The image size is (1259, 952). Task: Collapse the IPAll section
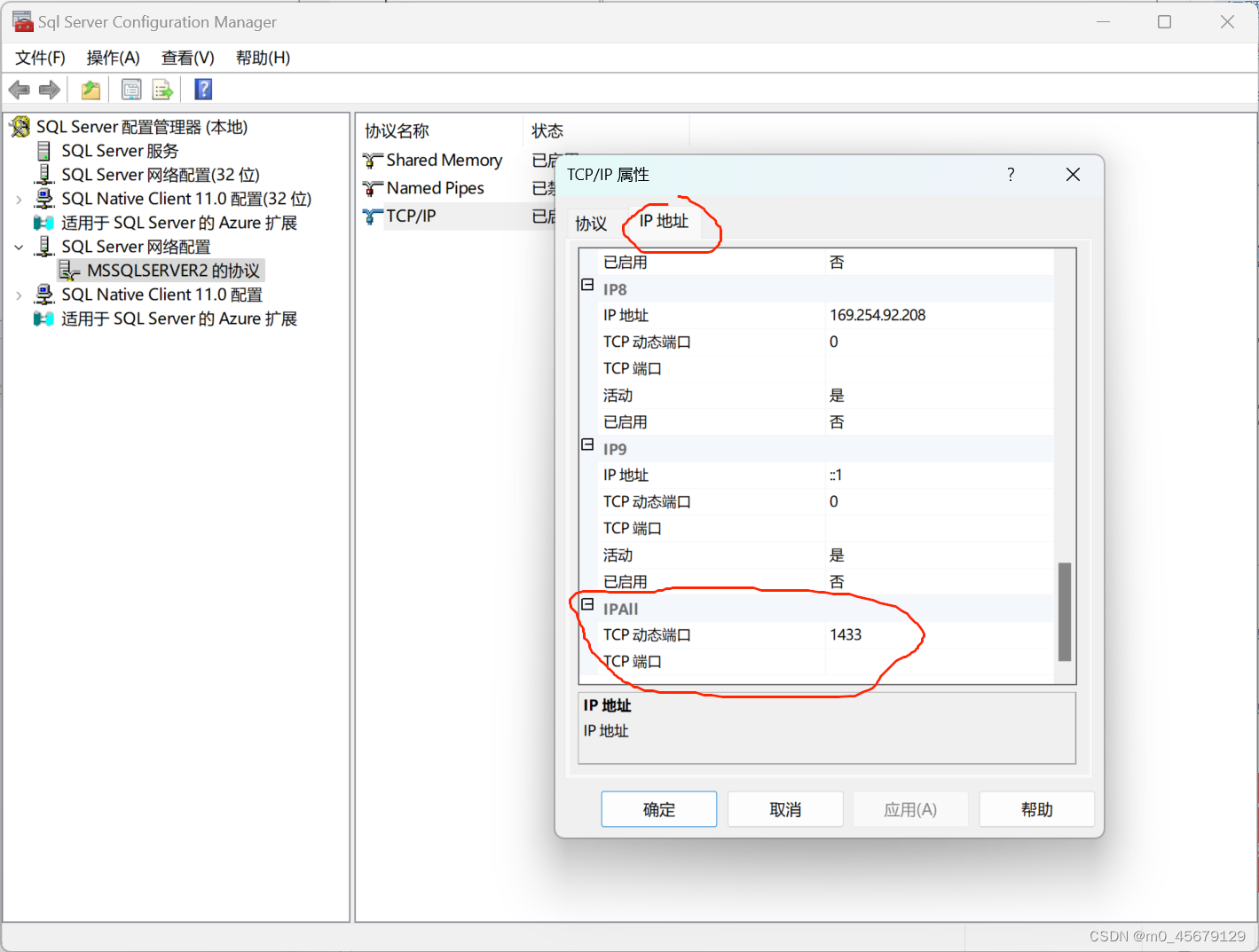point(587,604)
